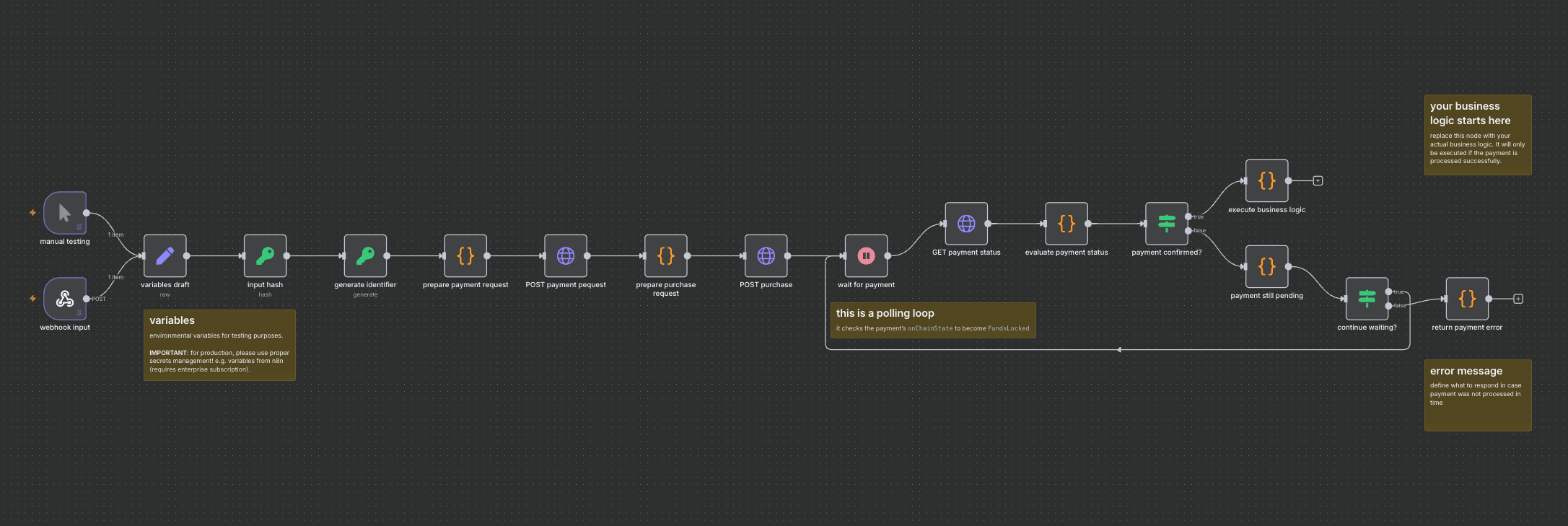Click the 'payment still pending' label text
The height and width of the screenshot is (526, 1568).
[1267, 296]
